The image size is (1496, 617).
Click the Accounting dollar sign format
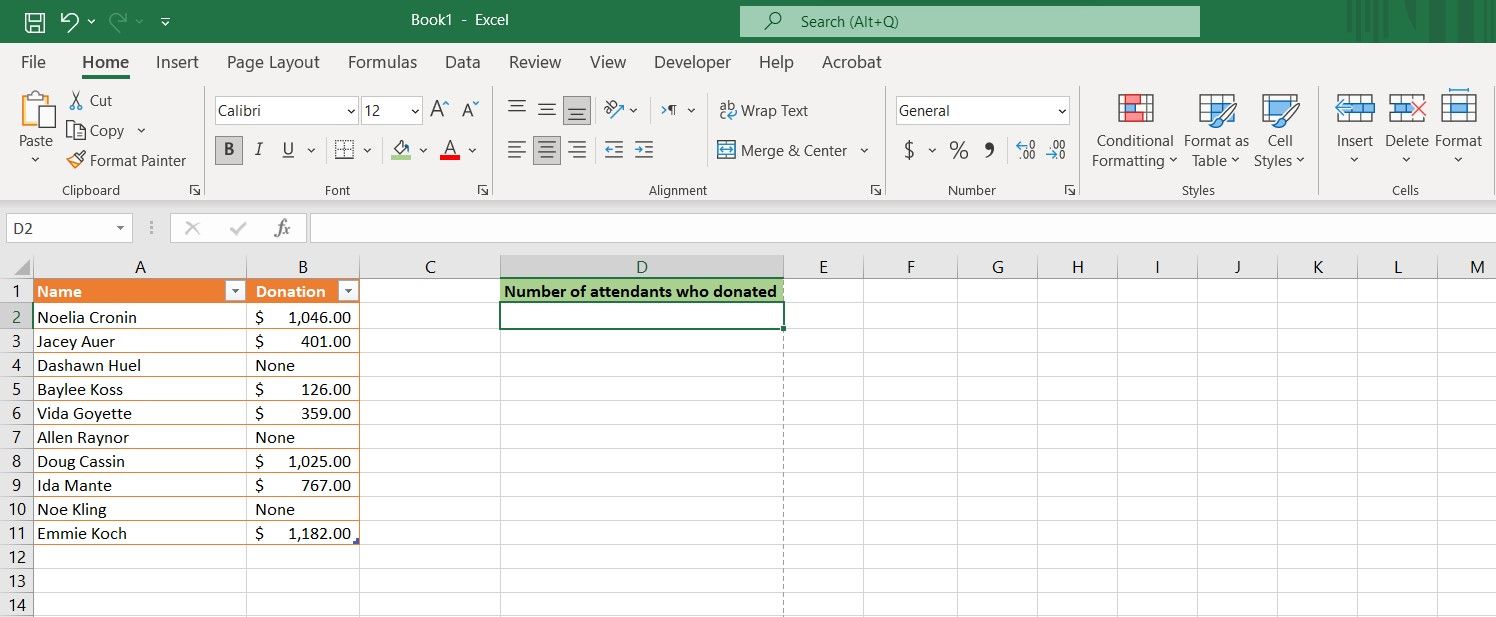(909, 150)
